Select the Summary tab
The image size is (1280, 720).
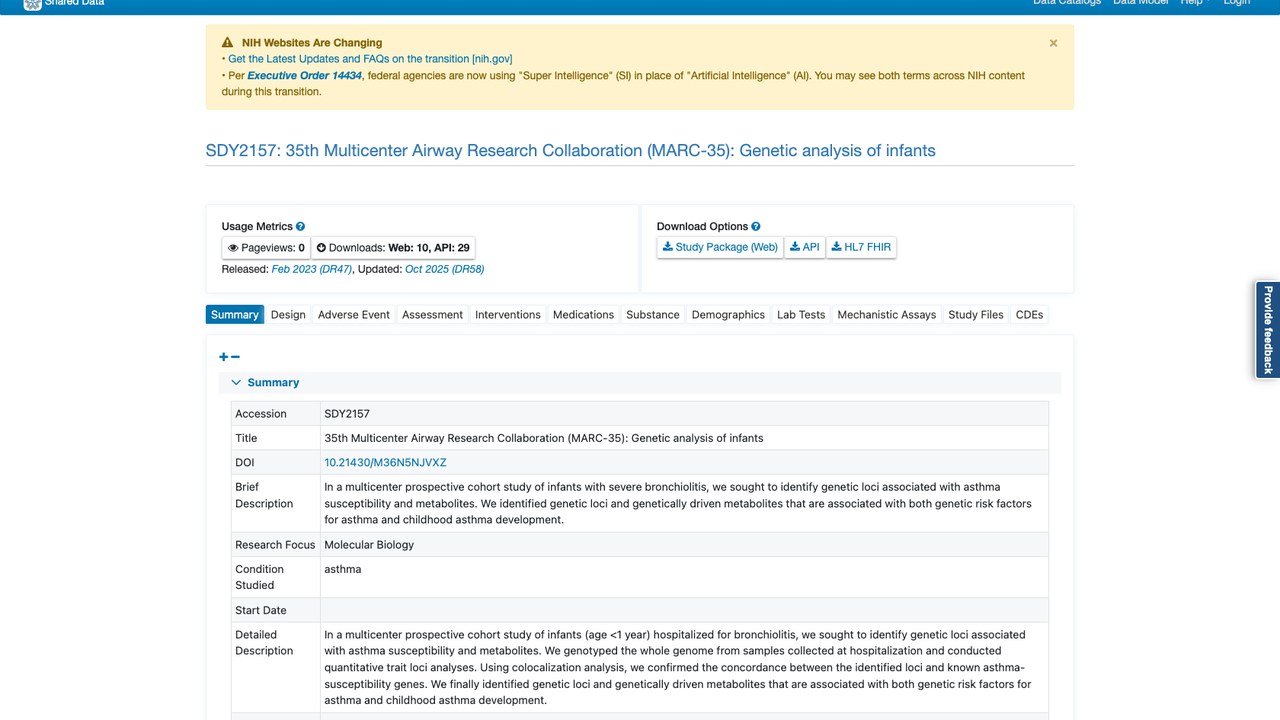pyautogui.click(x=235, y=314)
